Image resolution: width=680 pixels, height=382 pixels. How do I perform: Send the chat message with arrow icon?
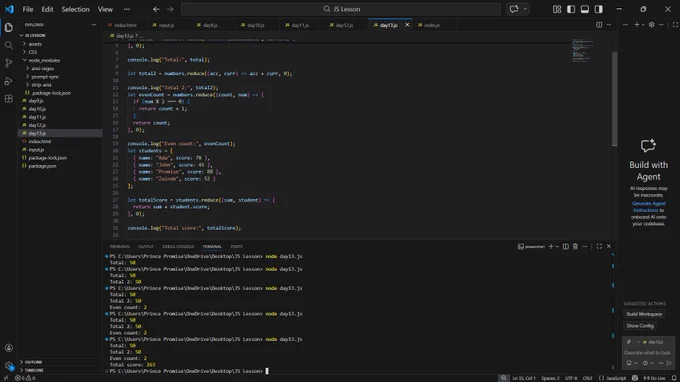[669, 363]
